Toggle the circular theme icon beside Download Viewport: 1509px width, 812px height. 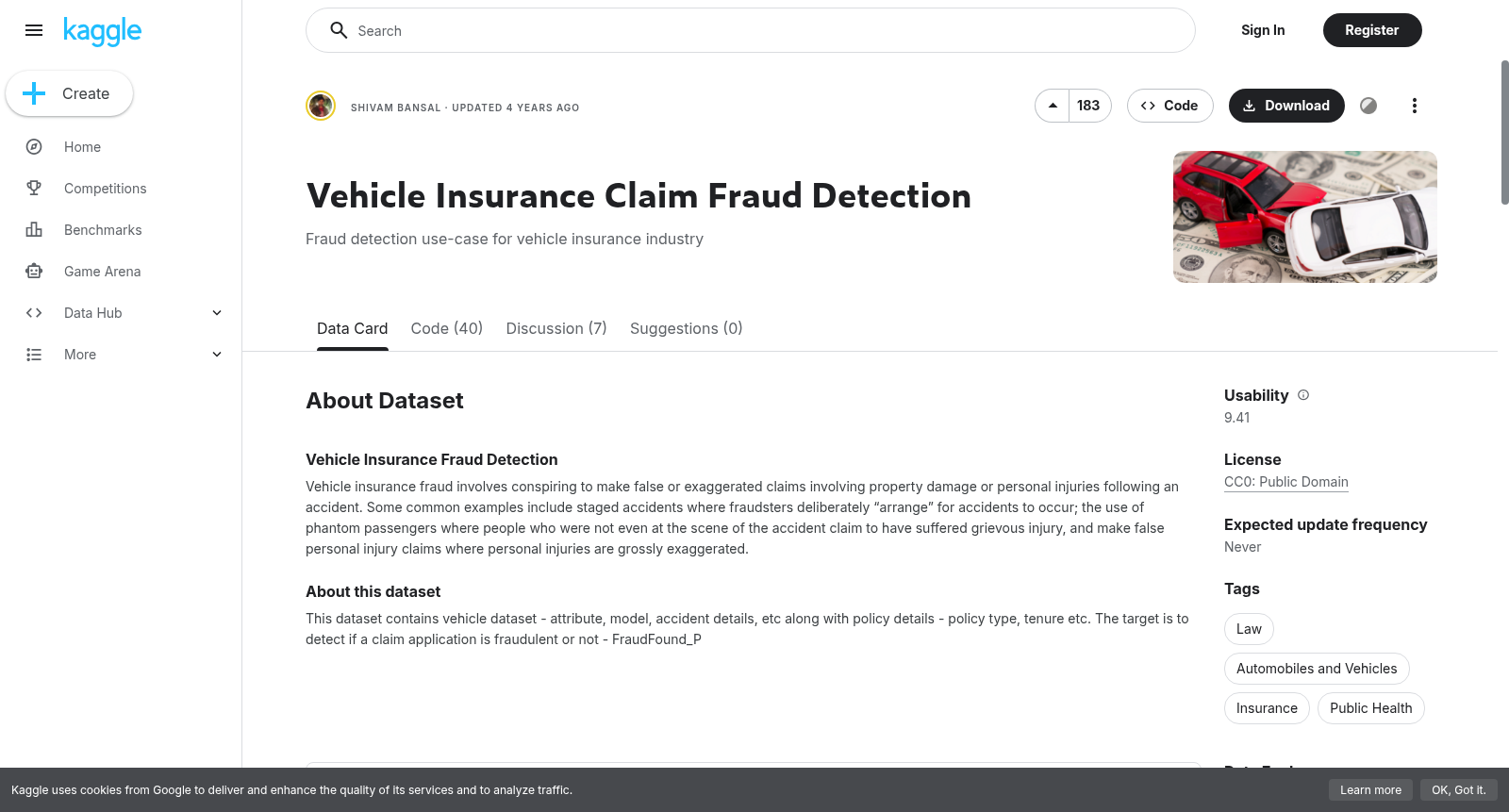point(1368,106)
